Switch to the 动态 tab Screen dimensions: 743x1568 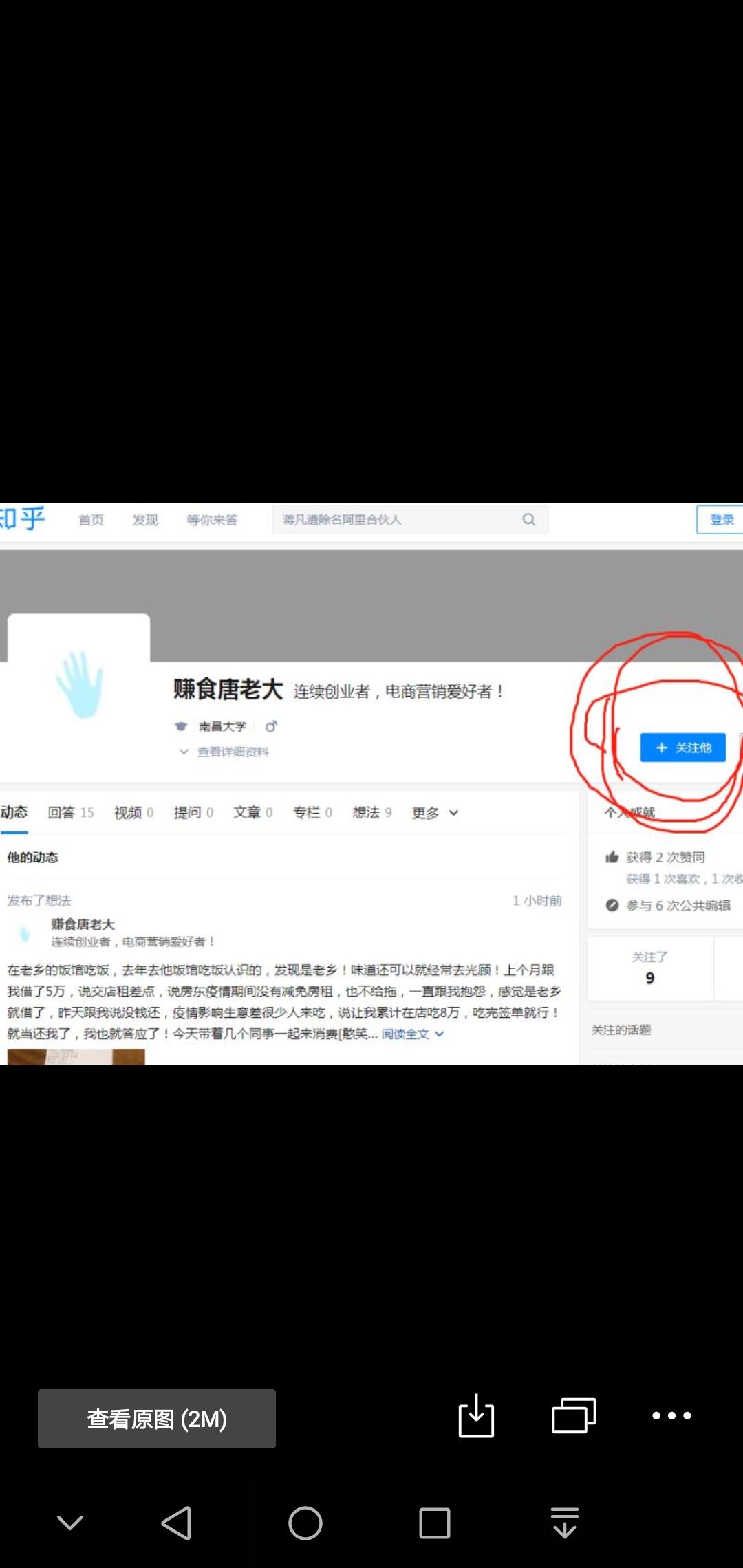click(x=14, y=812)
